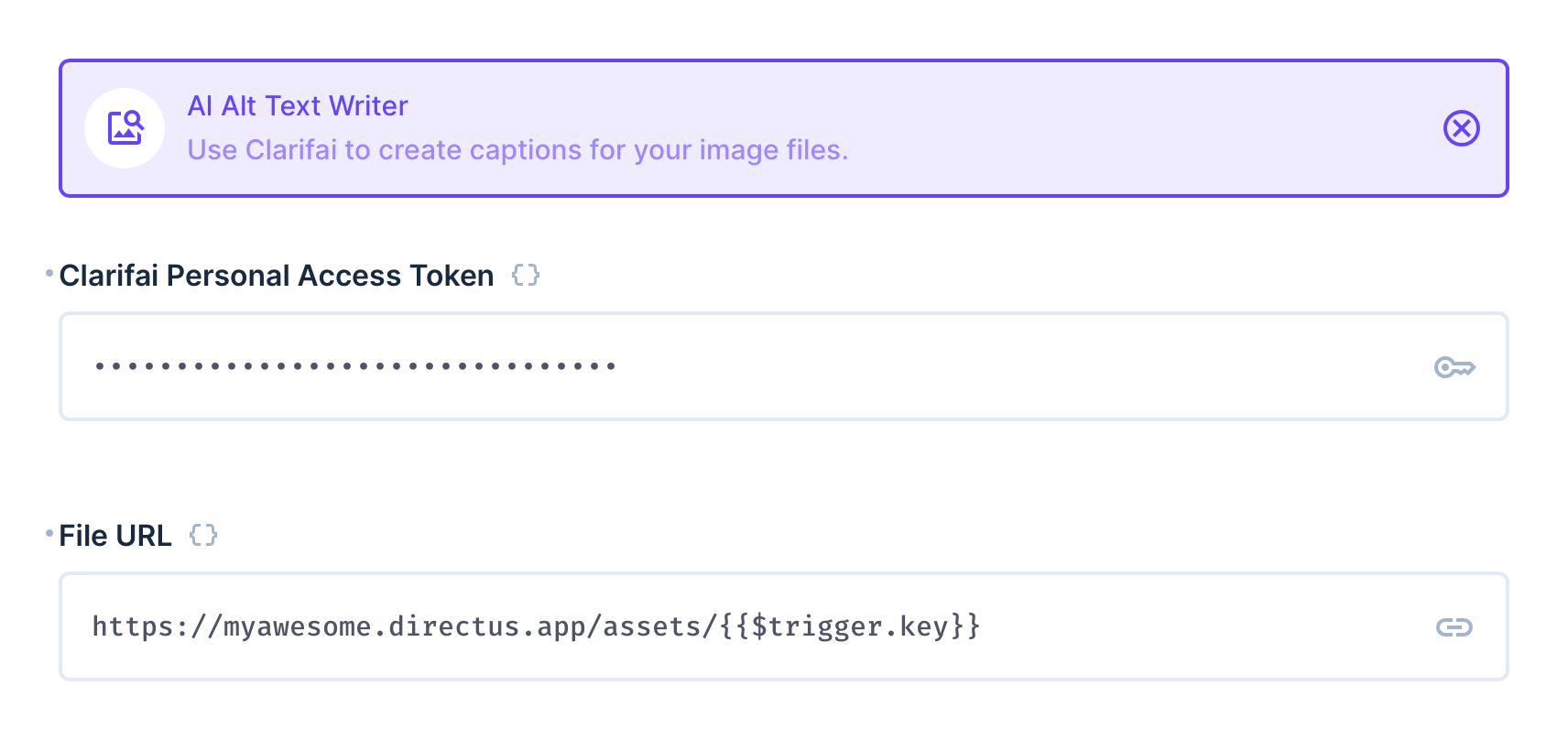Click the masked token dots
This screenshot has width=1568, height=740.
click(x=355, y=366)
